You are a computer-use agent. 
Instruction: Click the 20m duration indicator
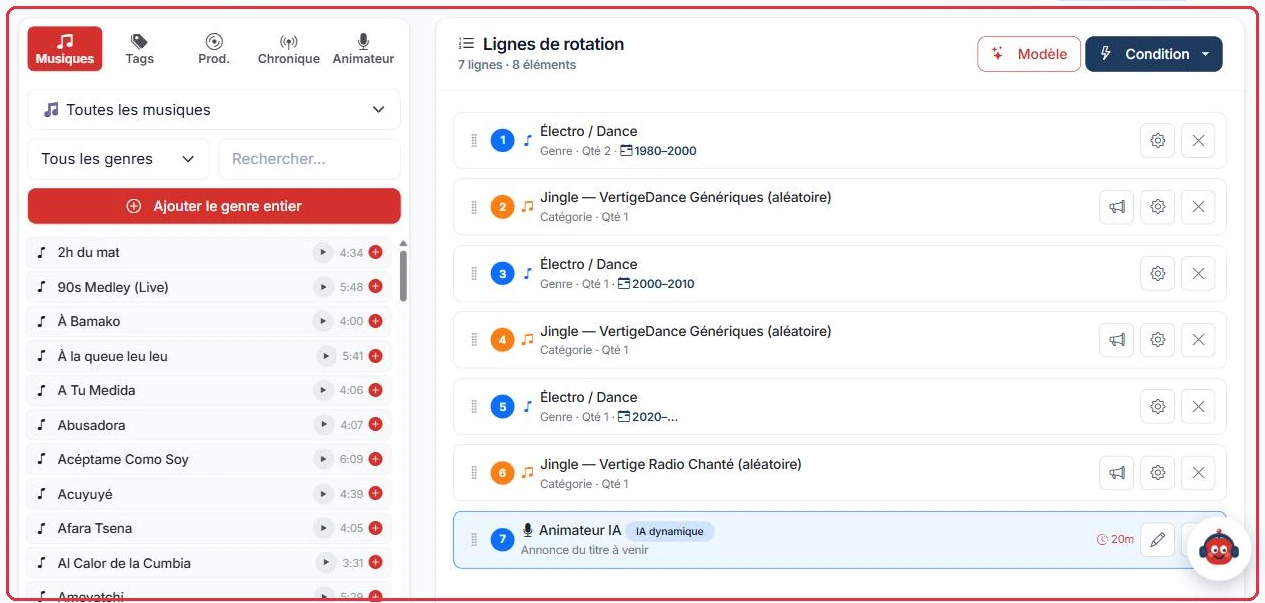pos(1115,540)
